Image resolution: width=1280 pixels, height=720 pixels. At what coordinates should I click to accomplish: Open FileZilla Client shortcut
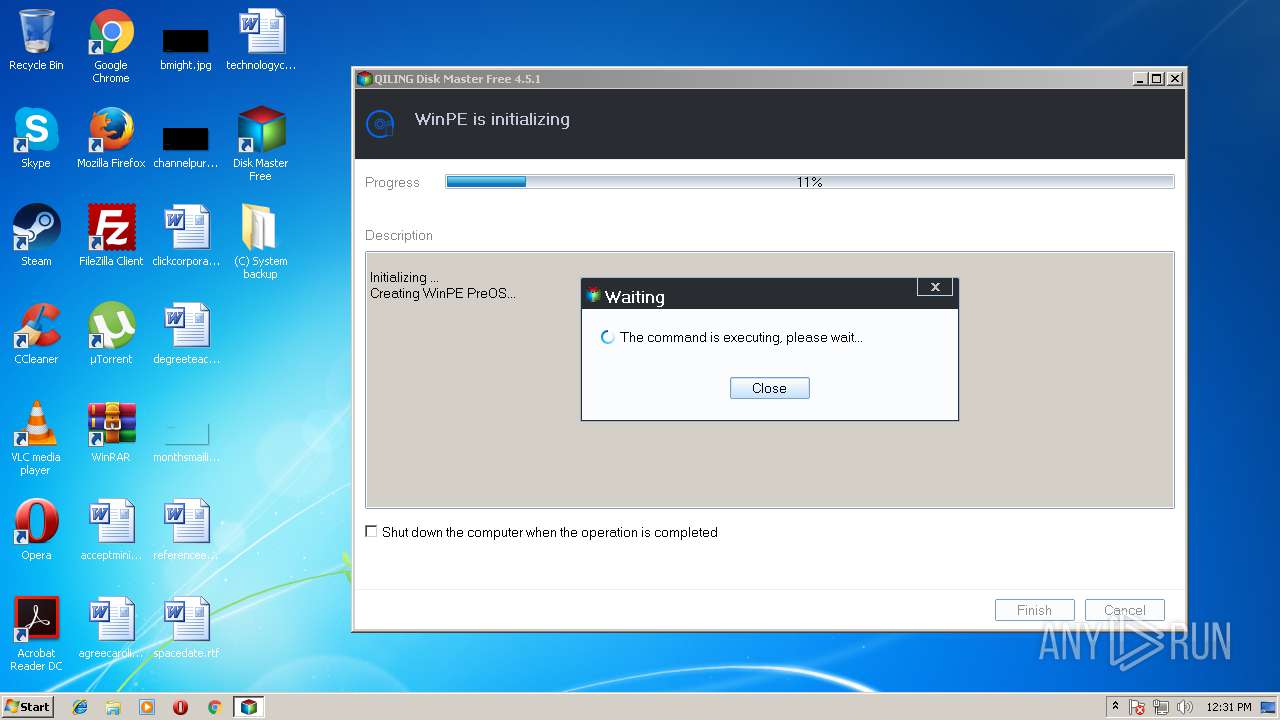coord(111,236)
